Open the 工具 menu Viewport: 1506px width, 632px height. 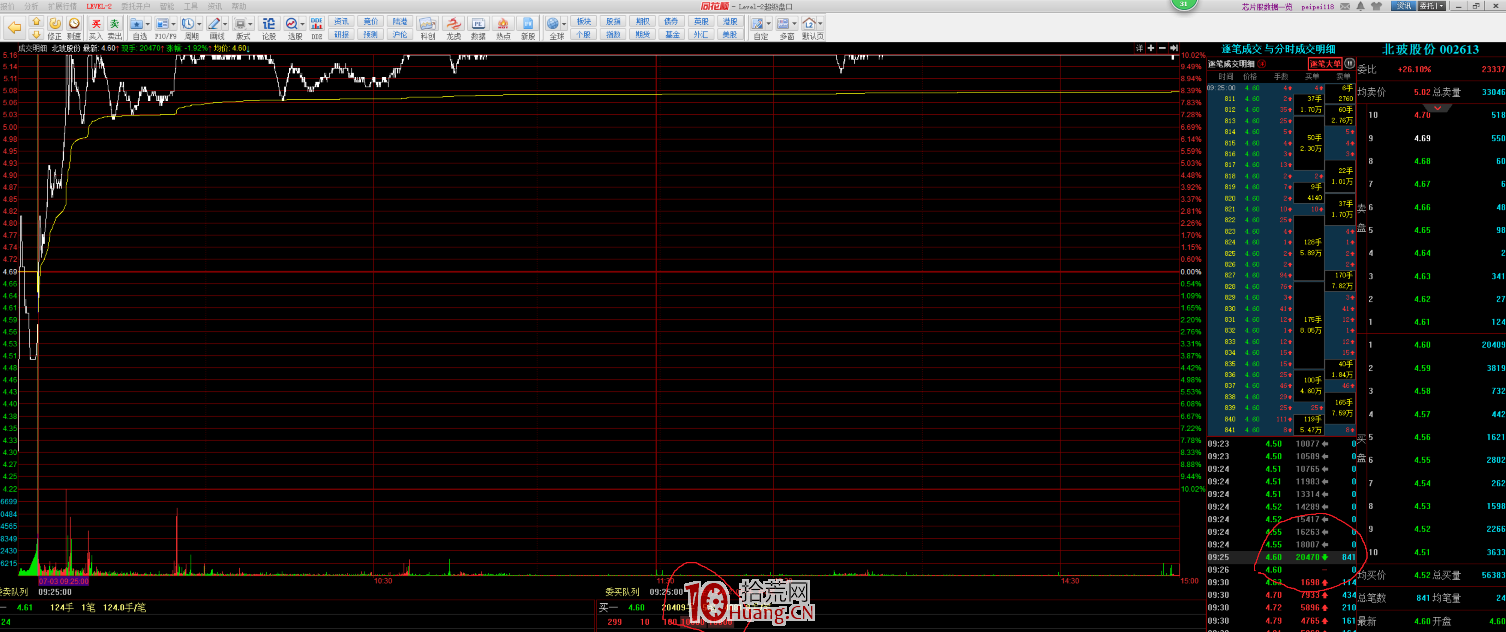(x=190, y=6)
